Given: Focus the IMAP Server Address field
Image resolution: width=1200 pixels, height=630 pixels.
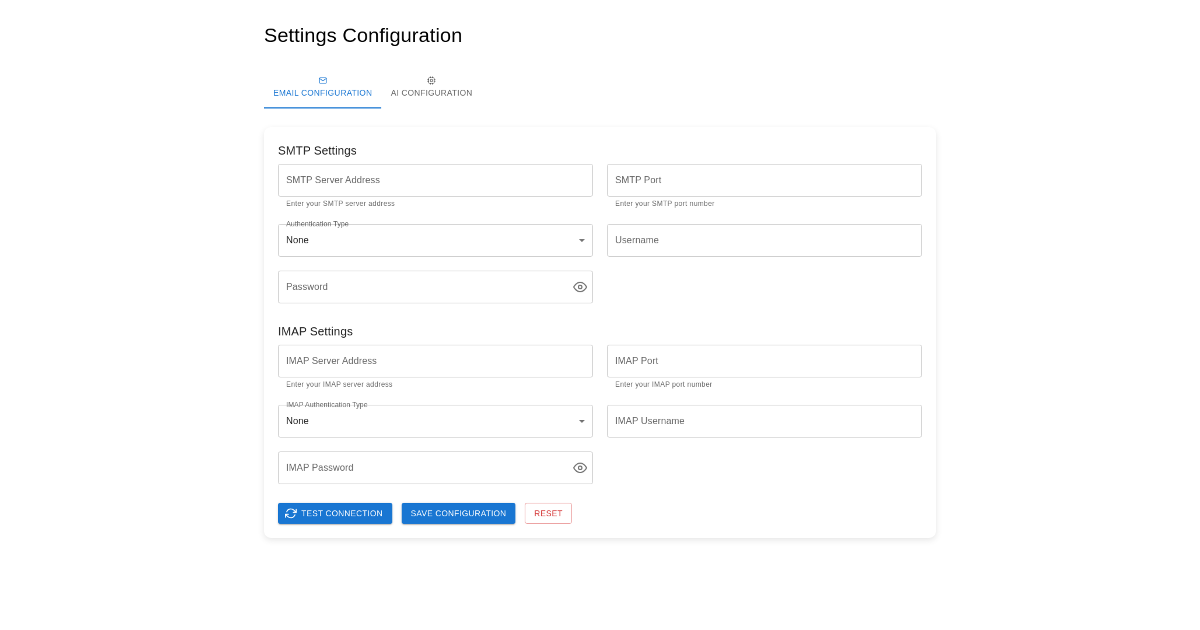Looking at the screenshot, I should coord(435,361).
